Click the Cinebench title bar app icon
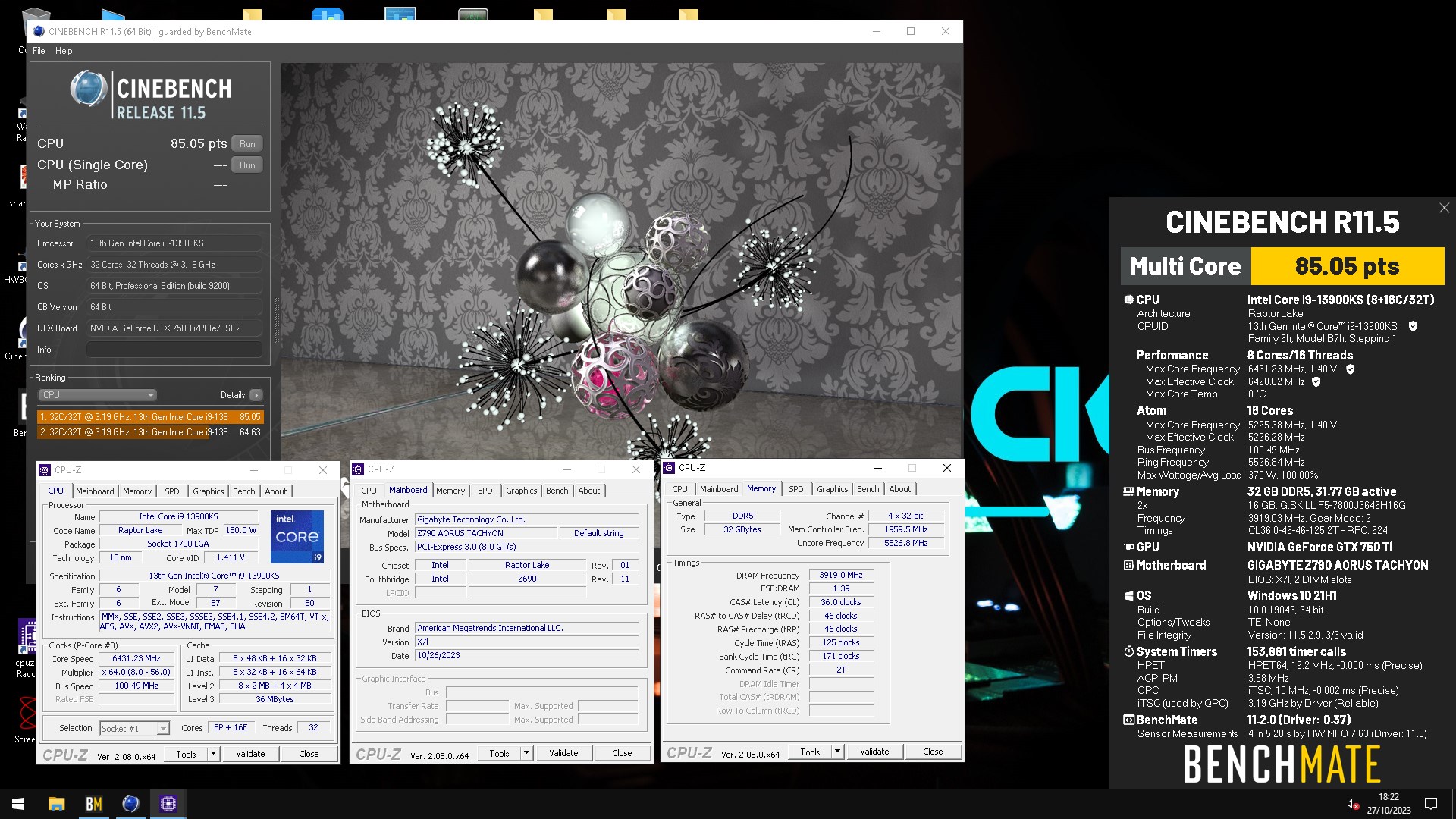This screenshot has width=1456, height=819. [x=38, y=32]
